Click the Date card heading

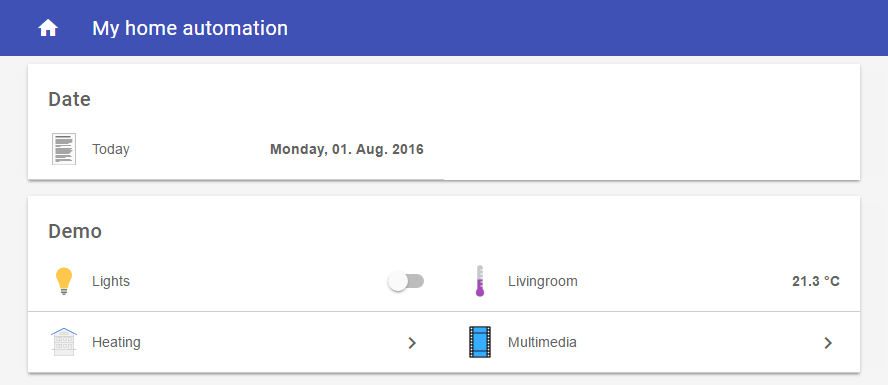tap(70, 100)
